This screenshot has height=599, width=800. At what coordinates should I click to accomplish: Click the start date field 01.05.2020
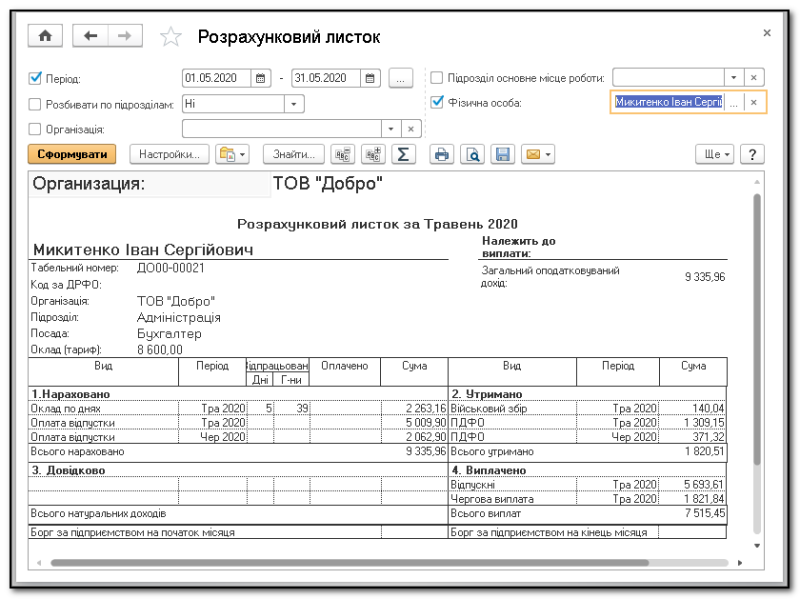tap(217, 78)
